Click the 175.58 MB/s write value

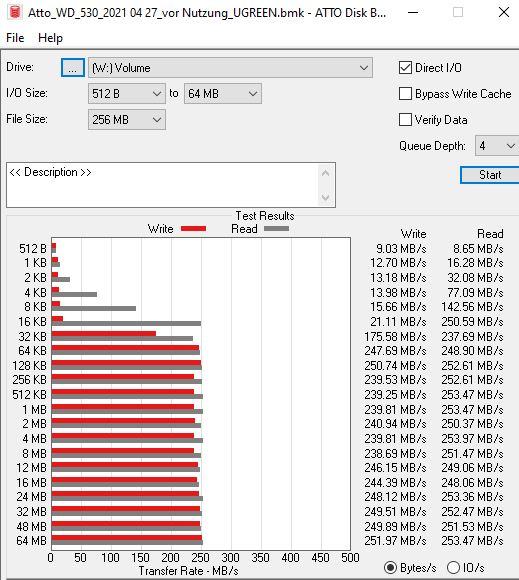(395, 337)
